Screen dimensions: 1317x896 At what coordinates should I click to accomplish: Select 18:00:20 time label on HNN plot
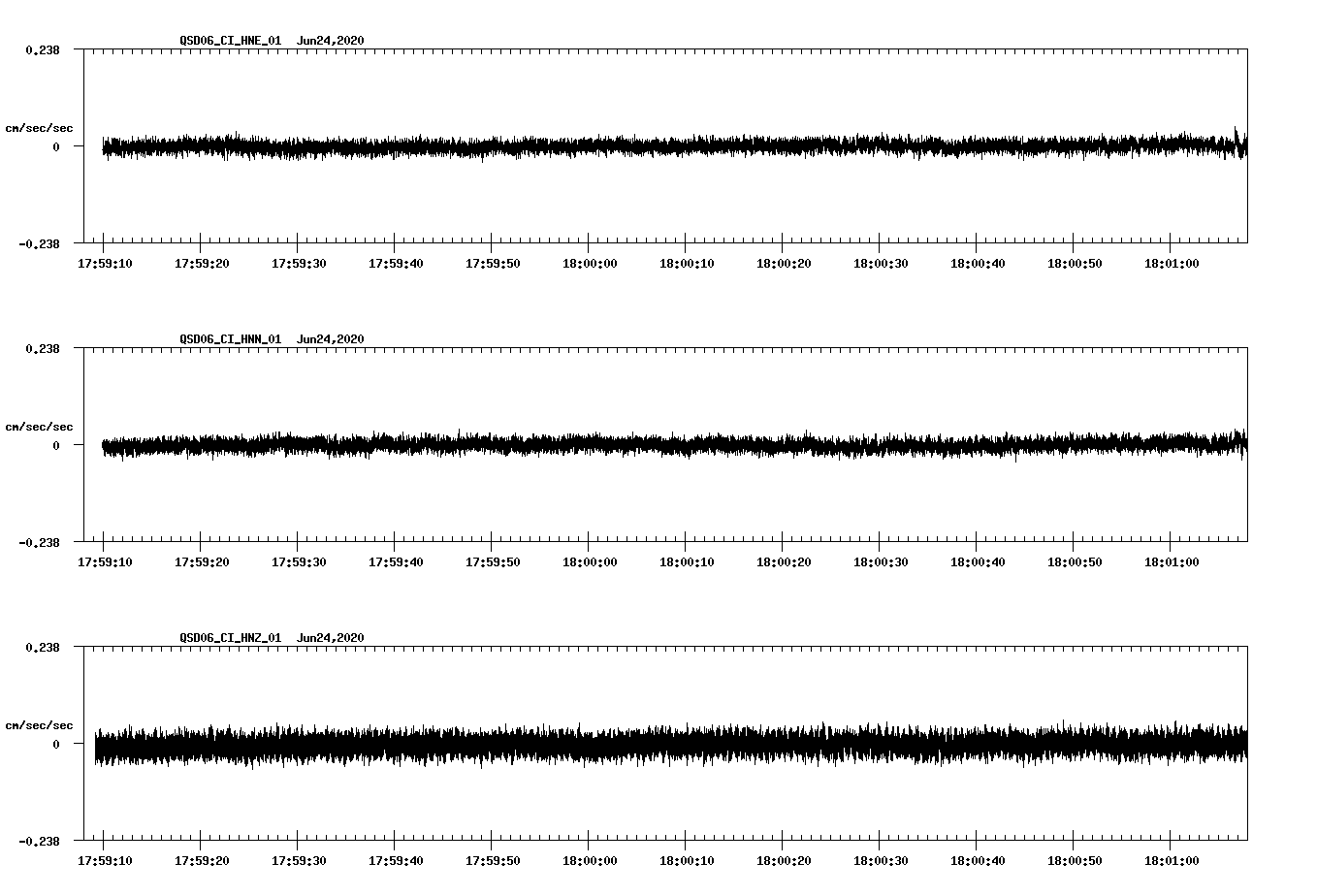click(783, 562)
